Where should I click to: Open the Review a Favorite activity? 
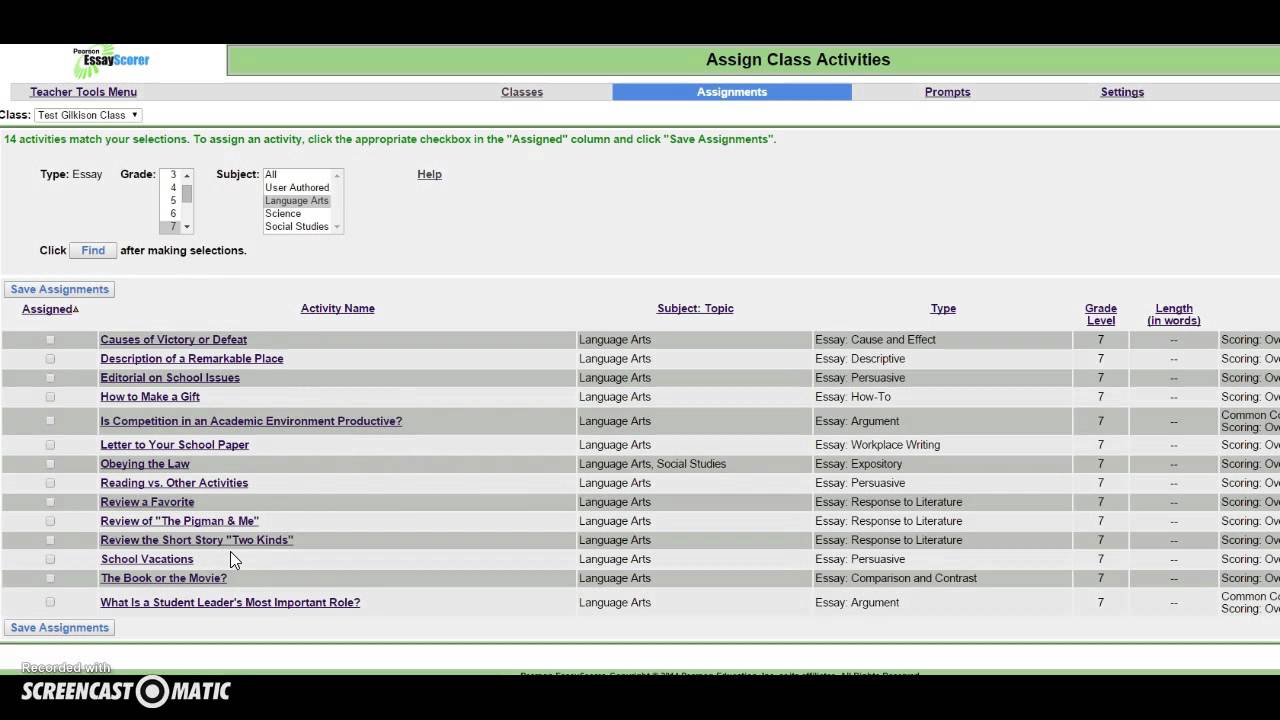[147, 502]
